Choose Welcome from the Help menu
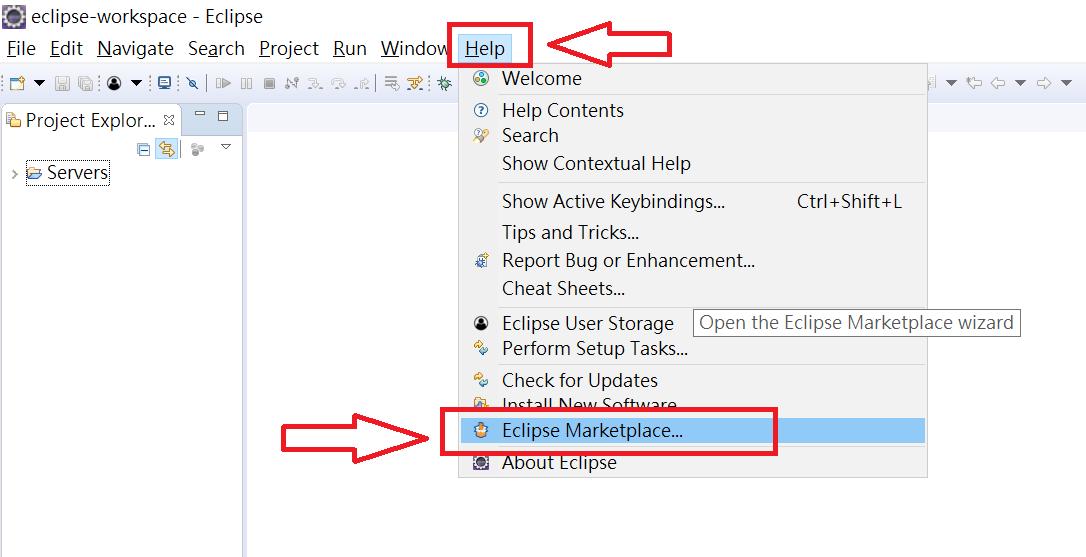The width and height of the screenshot is (1086, 557). pyautogui.click(x=693, y=78)
